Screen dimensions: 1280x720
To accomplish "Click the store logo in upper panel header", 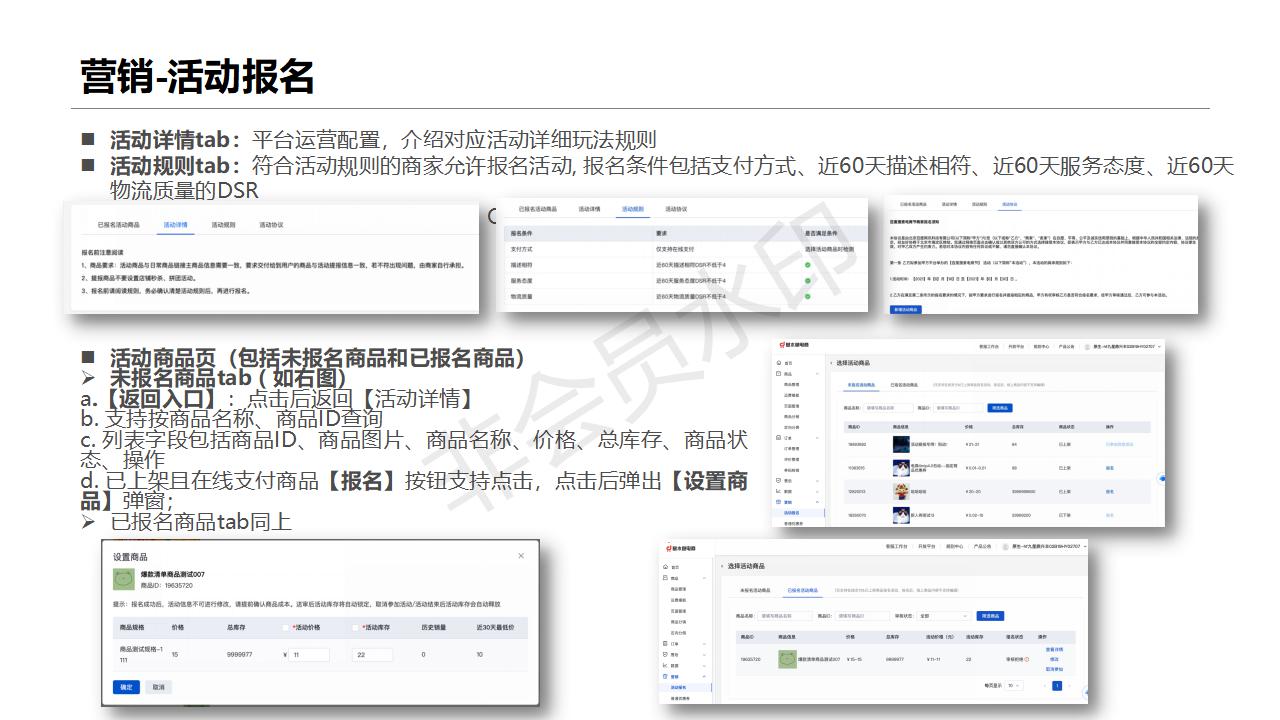I will [794, 345].
